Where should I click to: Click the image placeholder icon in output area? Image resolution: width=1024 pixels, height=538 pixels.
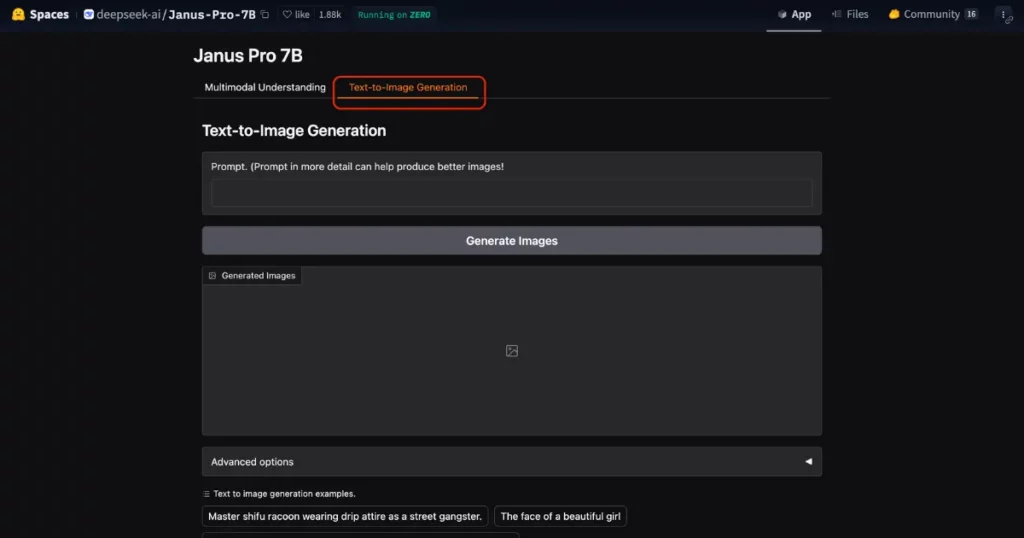512,351
